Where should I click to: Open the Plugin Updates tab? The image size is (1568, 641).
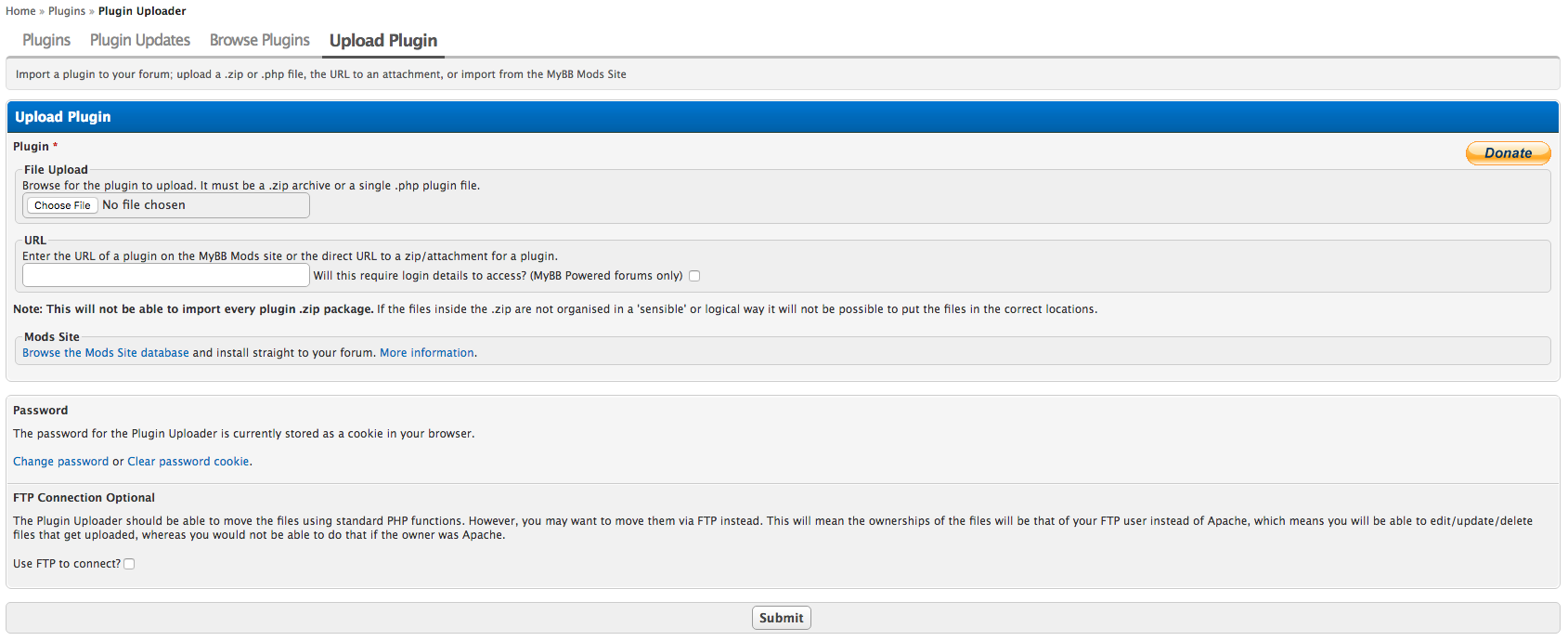coord(140,41)
